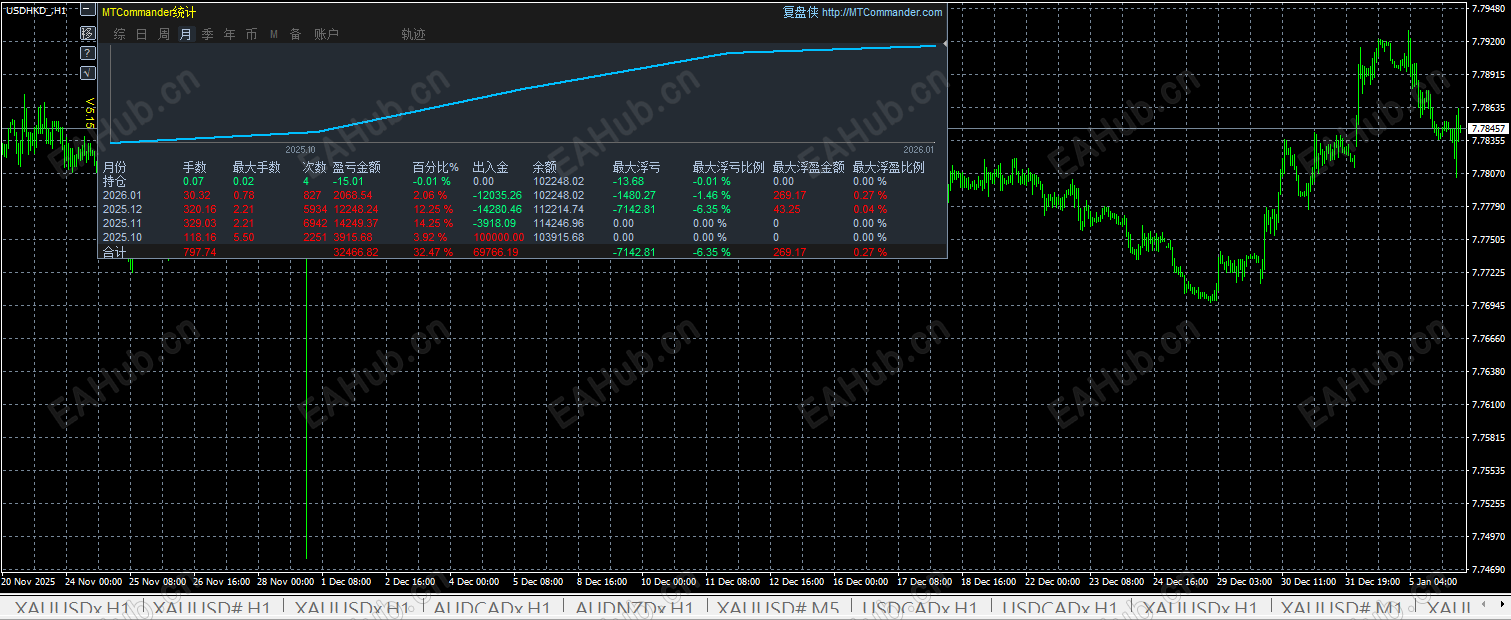Viewport: 1511px width, 620px height.
Task: Click the 100000.00 deposit cell
Action: click(x=498, y=237)
